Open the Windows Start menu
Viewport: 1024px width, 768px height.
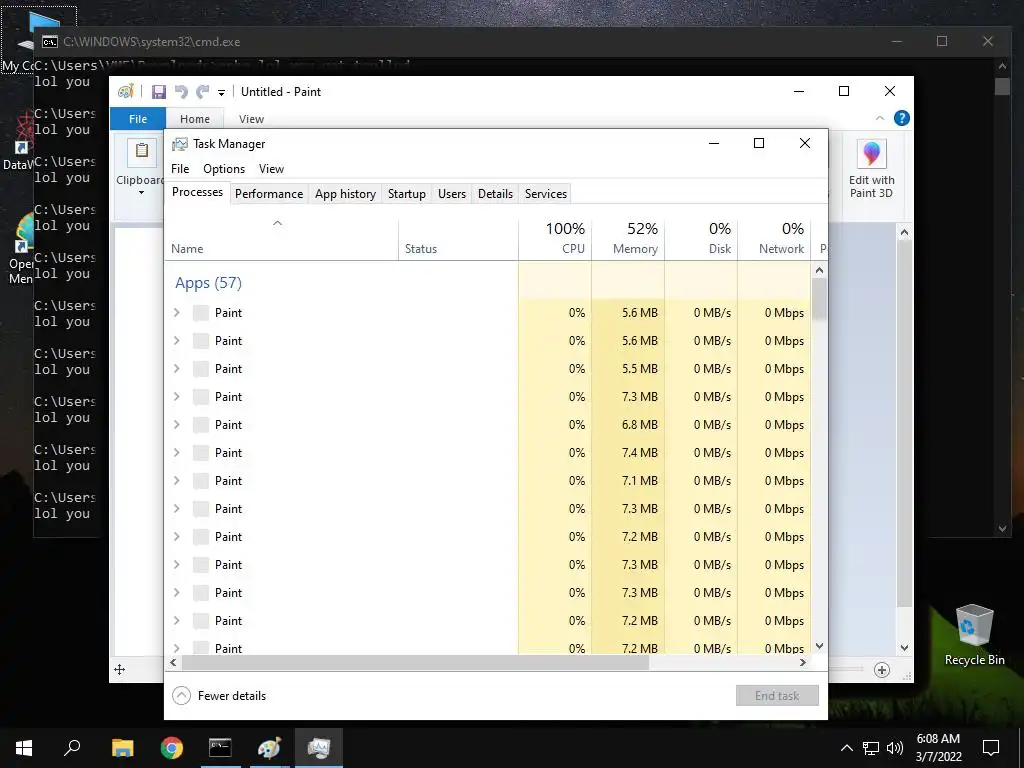tap(24, 748)
